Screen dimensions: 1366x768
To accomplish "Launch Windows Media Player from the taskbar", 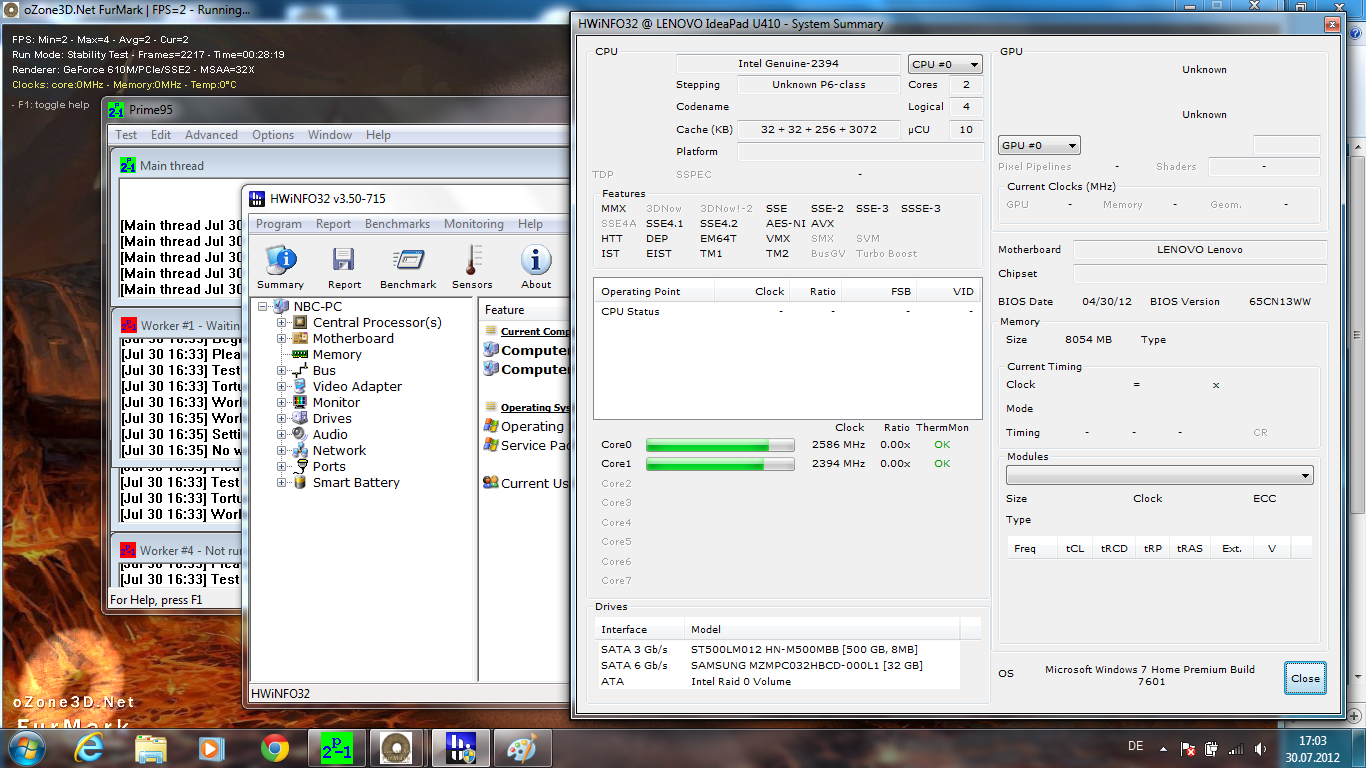I will (x=211, y=747).
